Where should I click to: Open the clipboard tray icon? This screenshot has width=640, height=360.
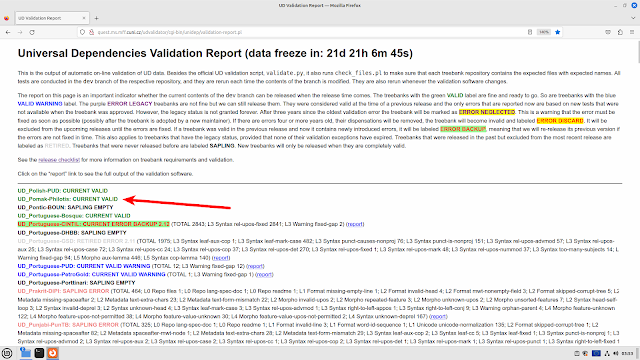click(x=577, y=353)
